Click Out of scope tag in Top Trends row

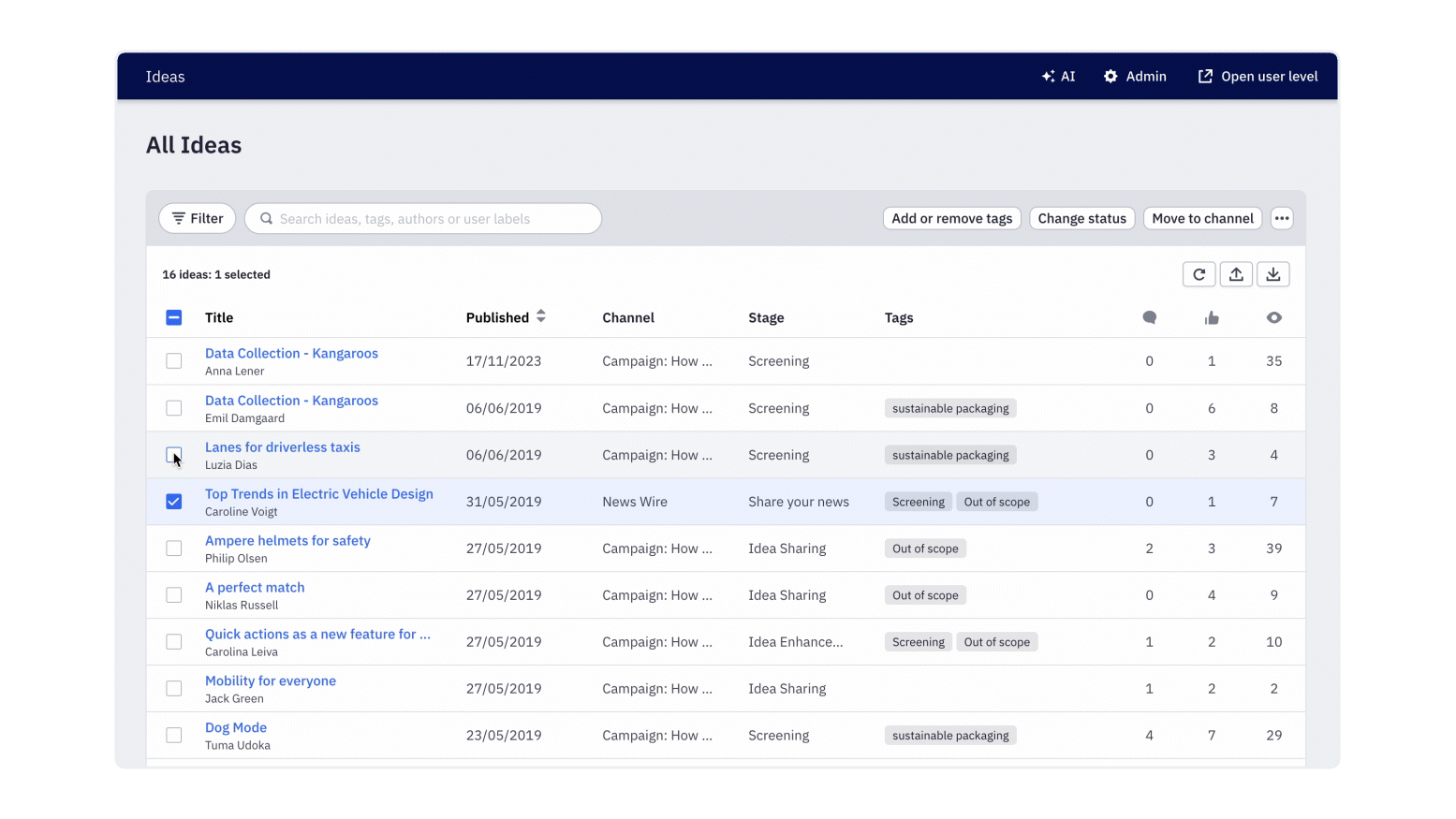pyautogui.click(x=997, y=502)
